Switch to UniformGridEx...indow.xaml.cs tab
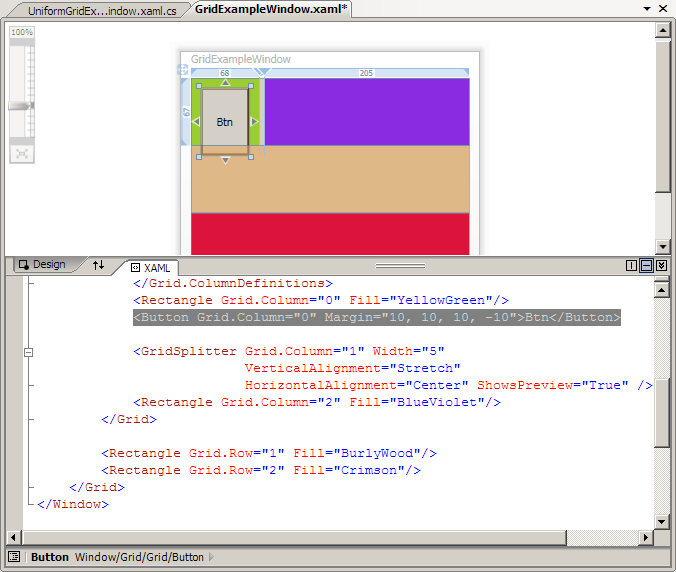676x572 pixels. click(102, 11)
